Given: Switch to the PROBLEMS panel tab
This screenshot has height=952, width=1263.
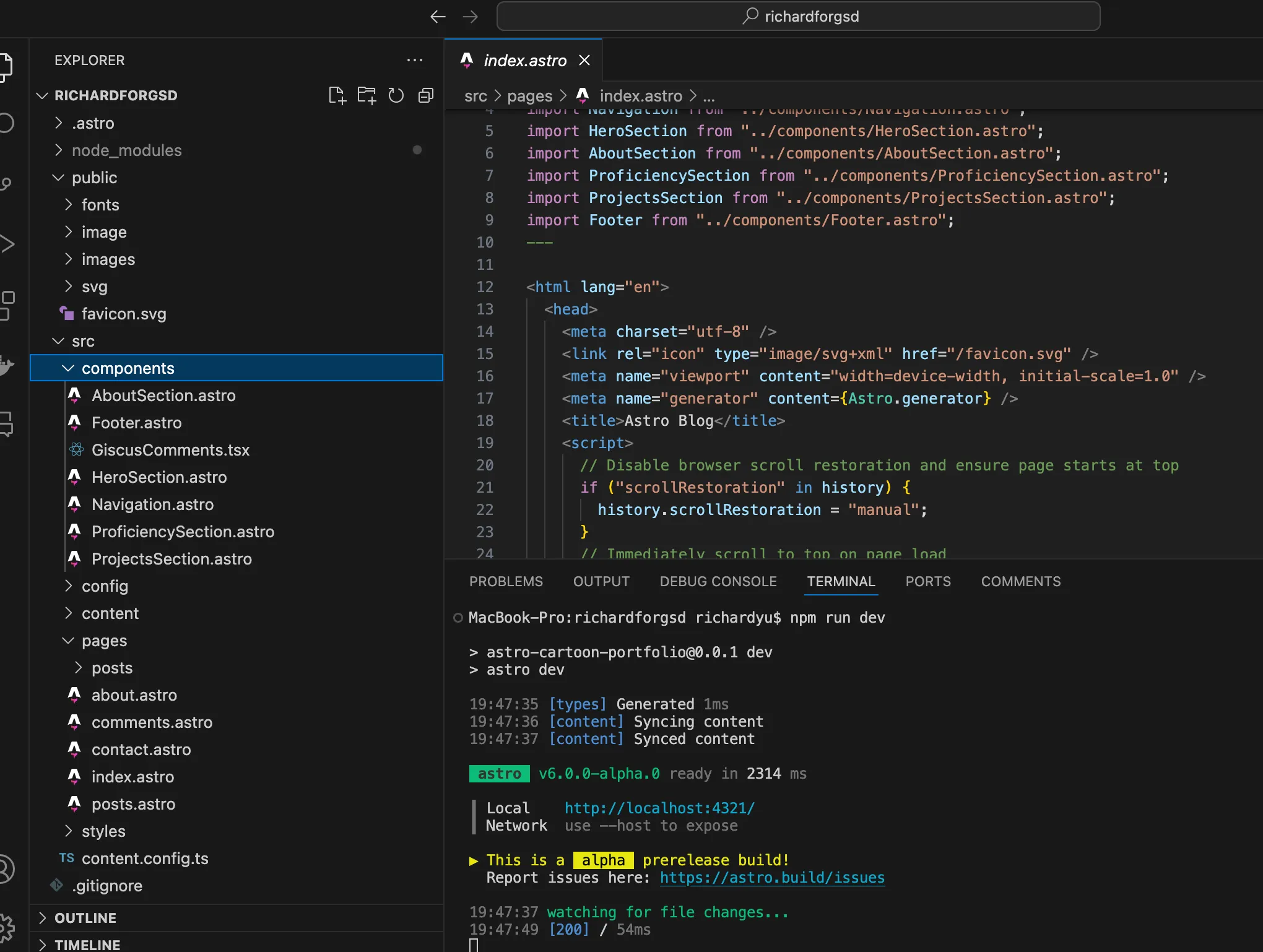Looking at the screenshot, I should click(506, 581).
